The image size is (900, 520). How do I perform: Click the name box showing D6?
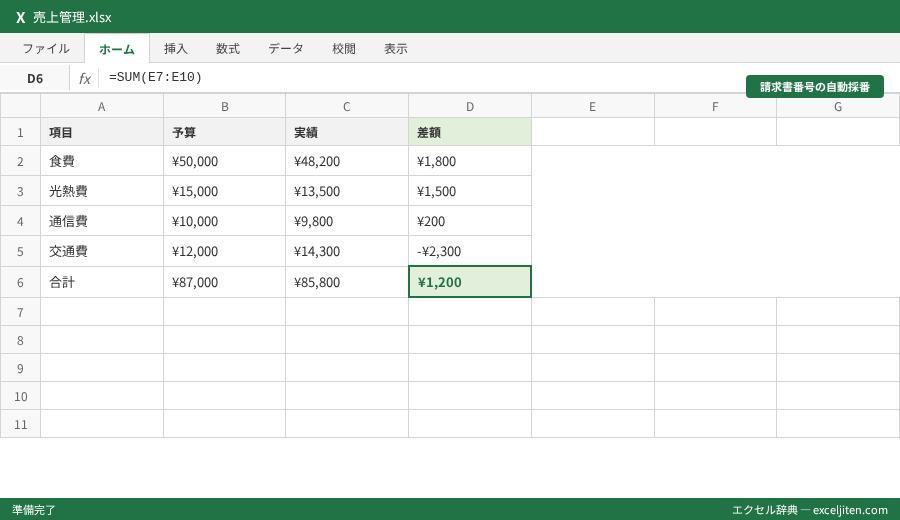35,78
